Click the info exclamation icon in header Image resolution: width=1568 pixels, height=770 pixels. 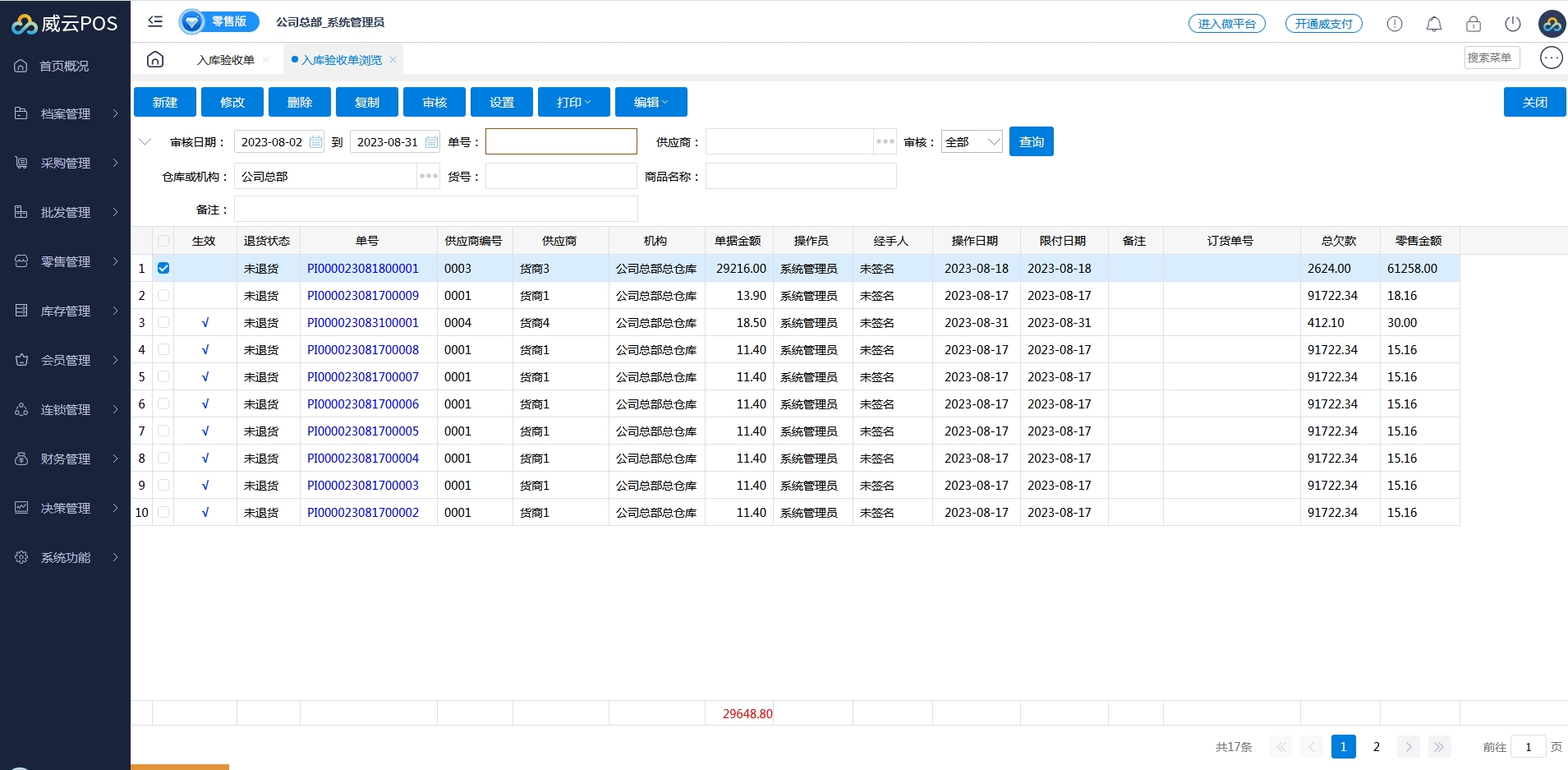tap(1394, 24)
